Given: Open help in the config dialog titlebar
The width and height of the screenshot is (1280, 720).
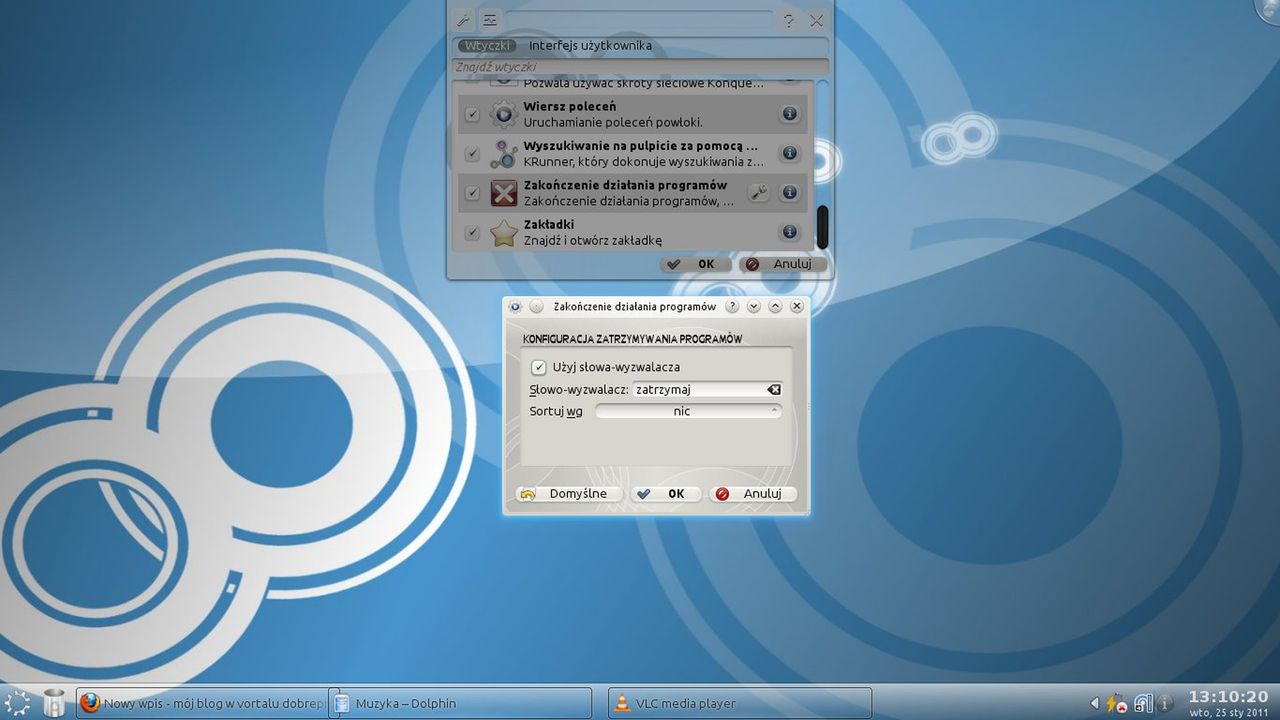Looking at the screenshot, I should pos(732,306).
